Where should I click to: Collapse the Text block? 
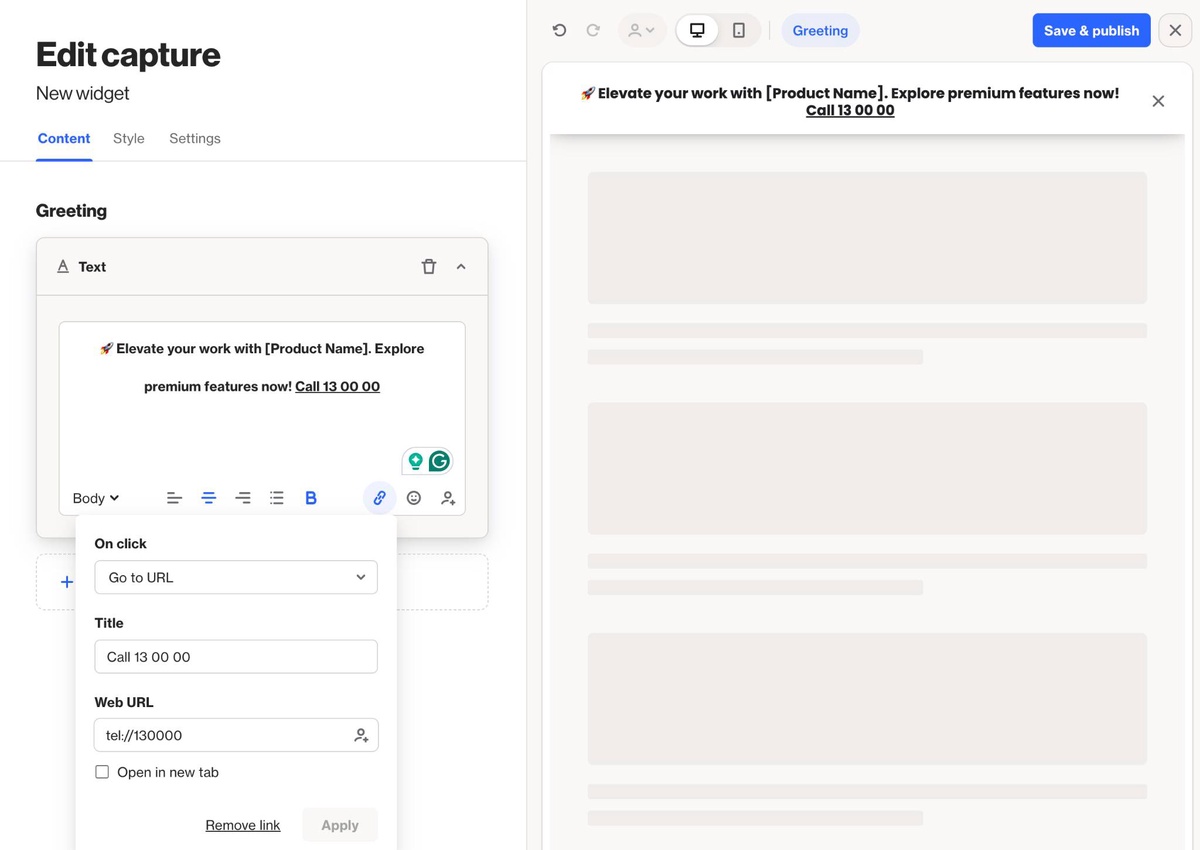pos(461,266)
